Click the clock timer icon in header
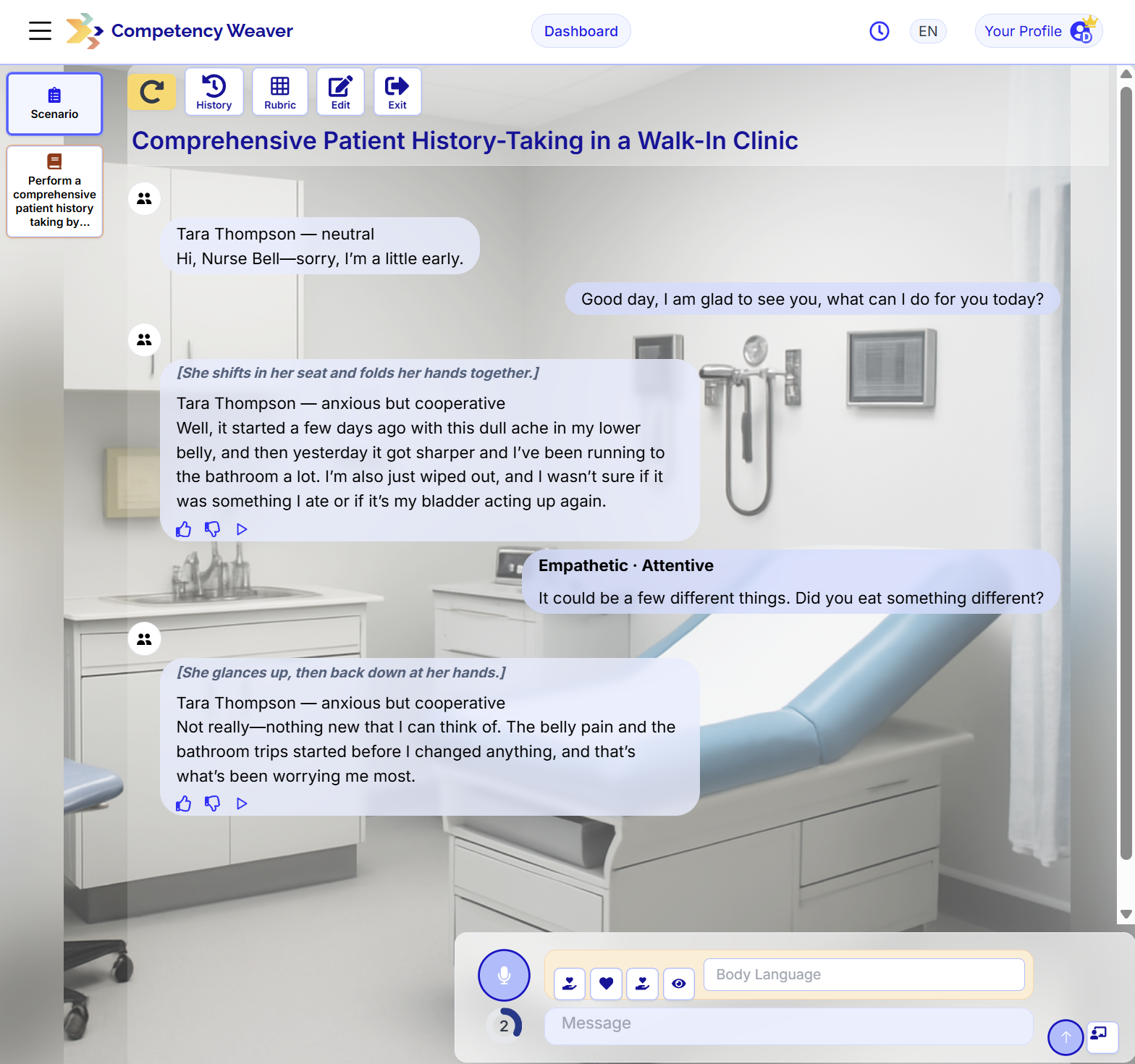Screen dimensions: 1135x1064 (x=879, y=31)
